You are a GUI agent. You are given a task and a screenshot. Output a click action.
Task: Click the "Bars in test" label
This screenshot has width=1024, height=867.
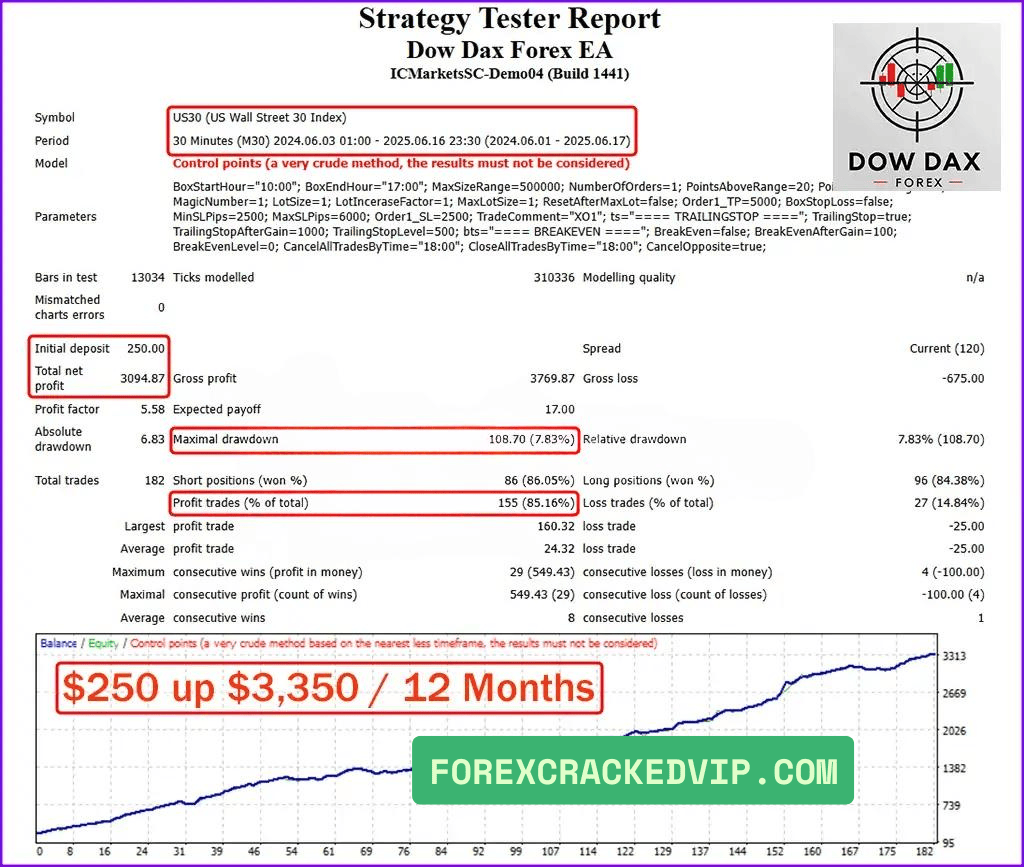click(x=66, y=277)
